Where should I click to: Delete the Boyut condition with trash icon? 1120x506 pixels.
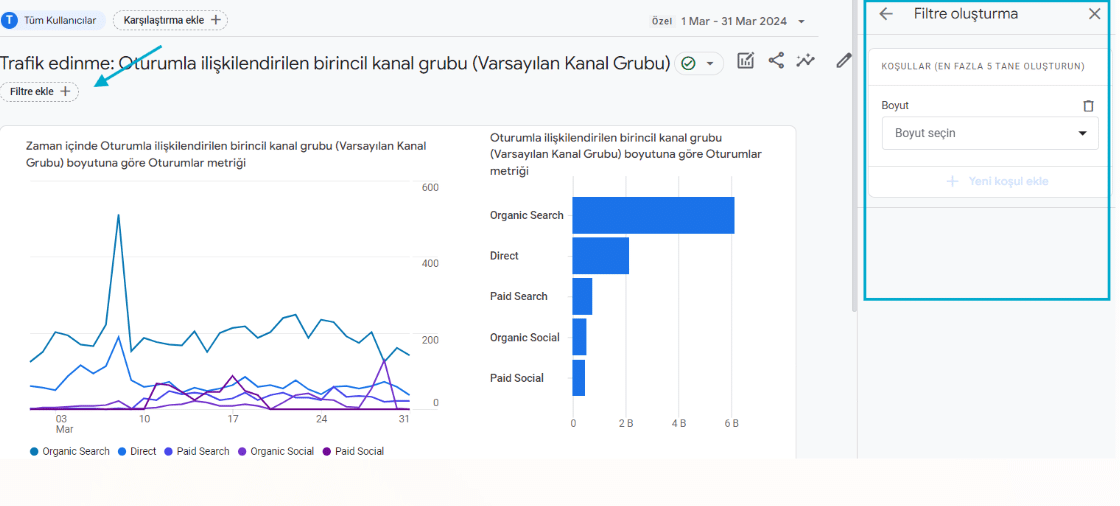[x=1088, y=105]
